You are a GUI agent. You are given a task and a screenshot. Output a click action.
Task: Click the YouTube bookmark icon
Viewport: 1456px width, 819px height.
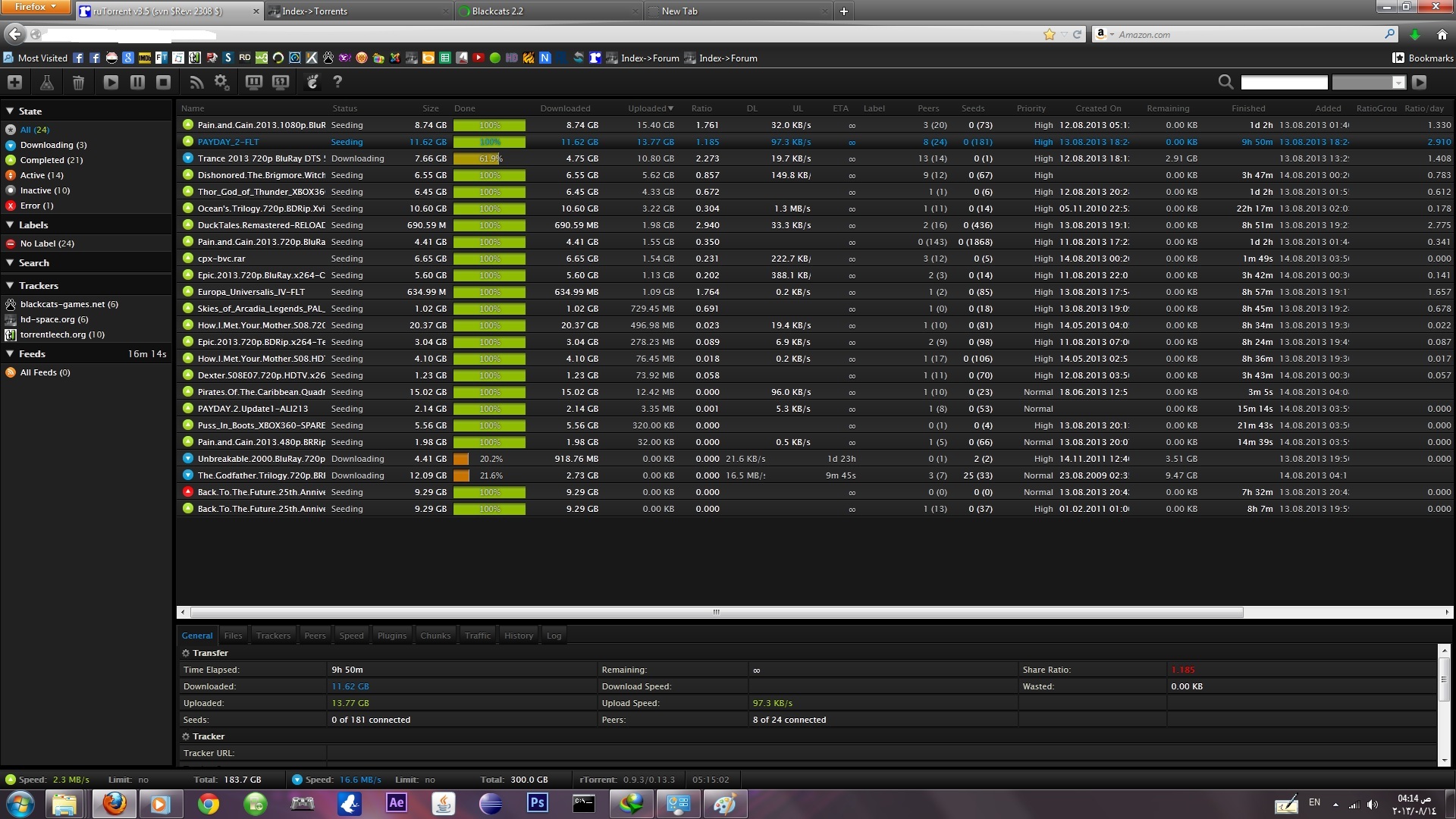479,58
